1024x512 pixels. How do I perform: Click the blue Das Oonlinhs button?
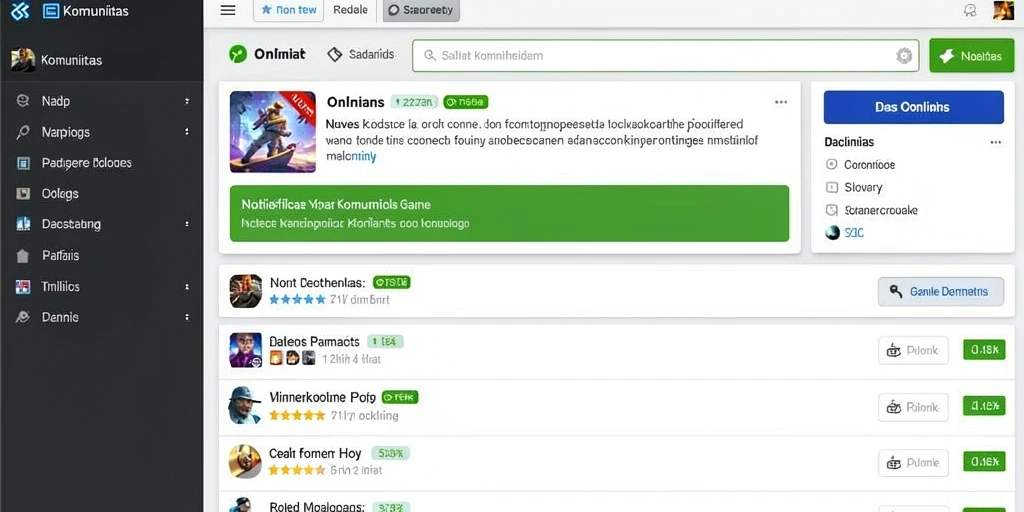click(x=914, y=107)
